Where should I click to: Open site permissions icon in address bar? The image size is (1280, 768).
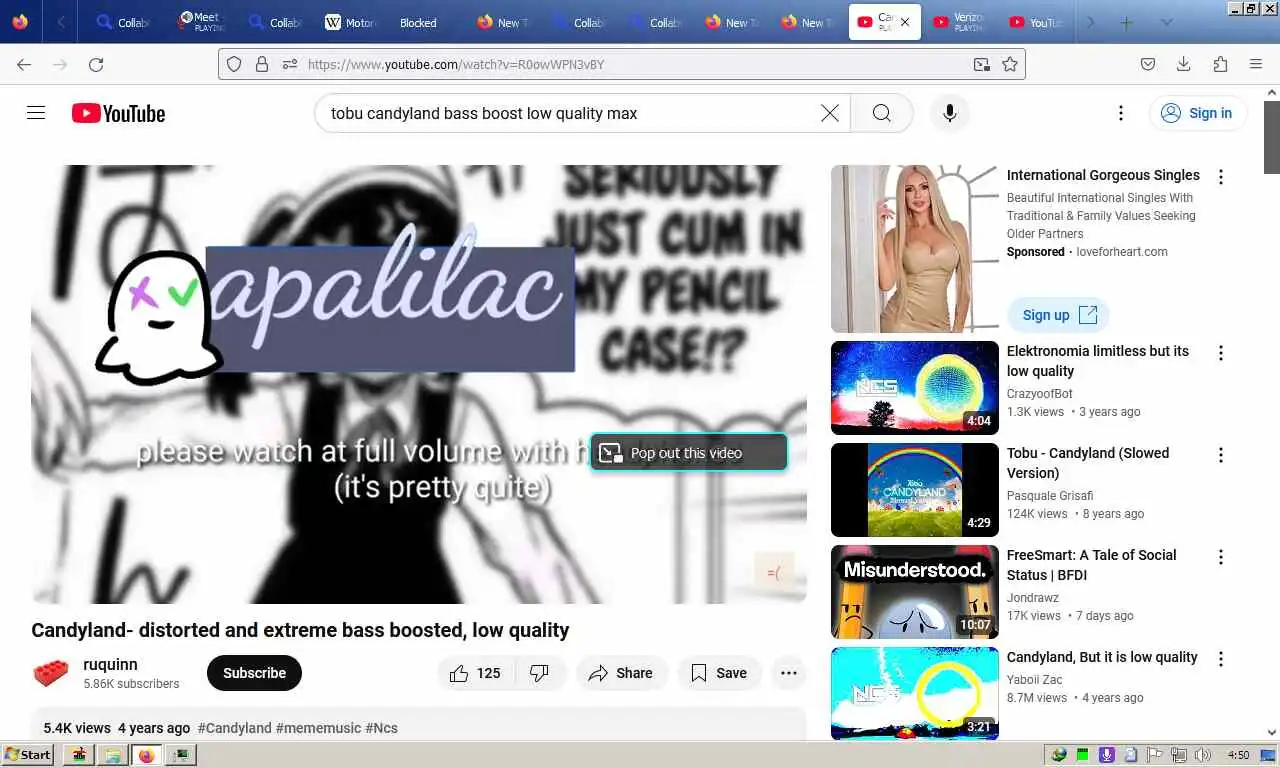(290, 64)
